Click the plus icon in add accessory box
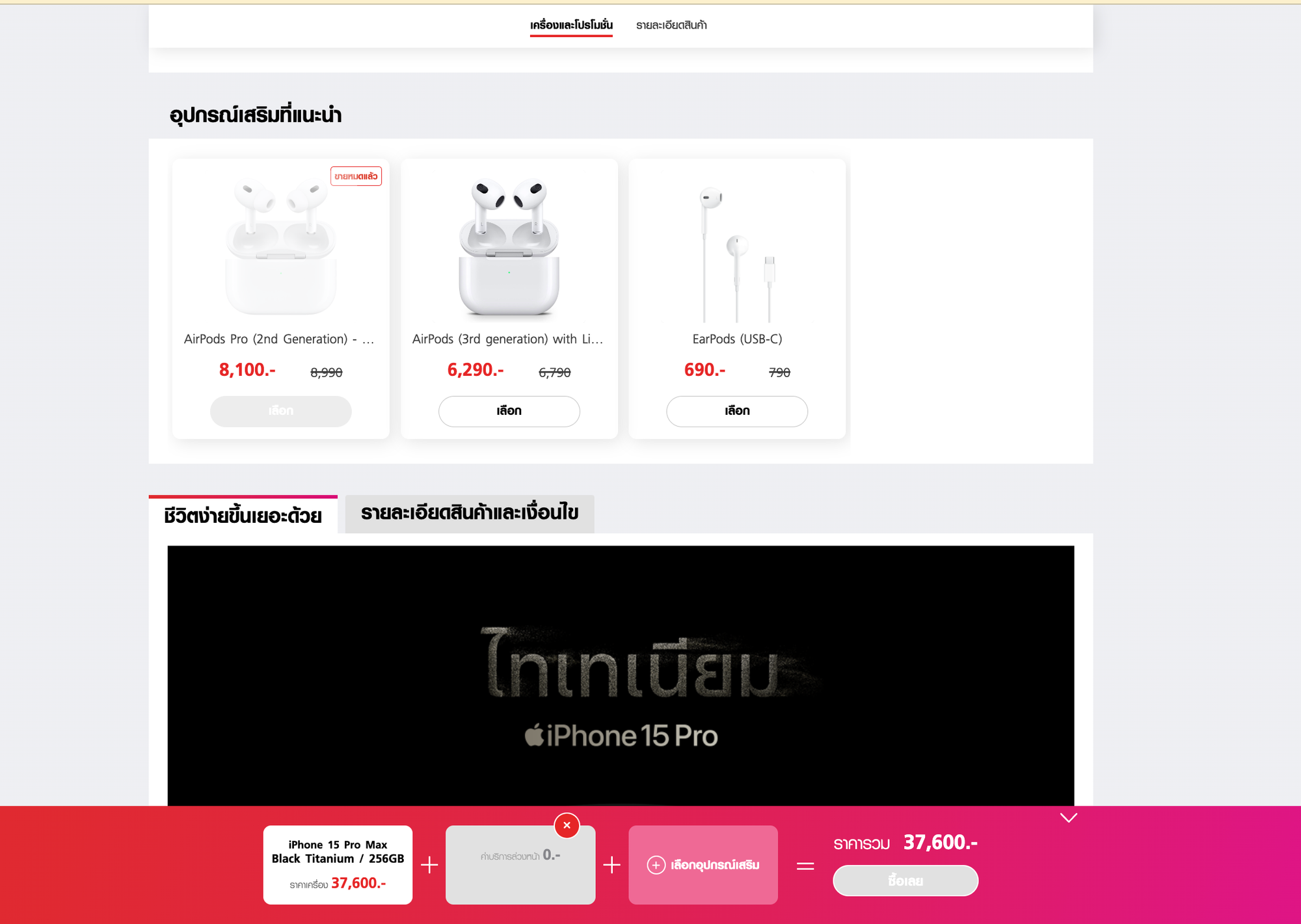 tap(656, 865)
